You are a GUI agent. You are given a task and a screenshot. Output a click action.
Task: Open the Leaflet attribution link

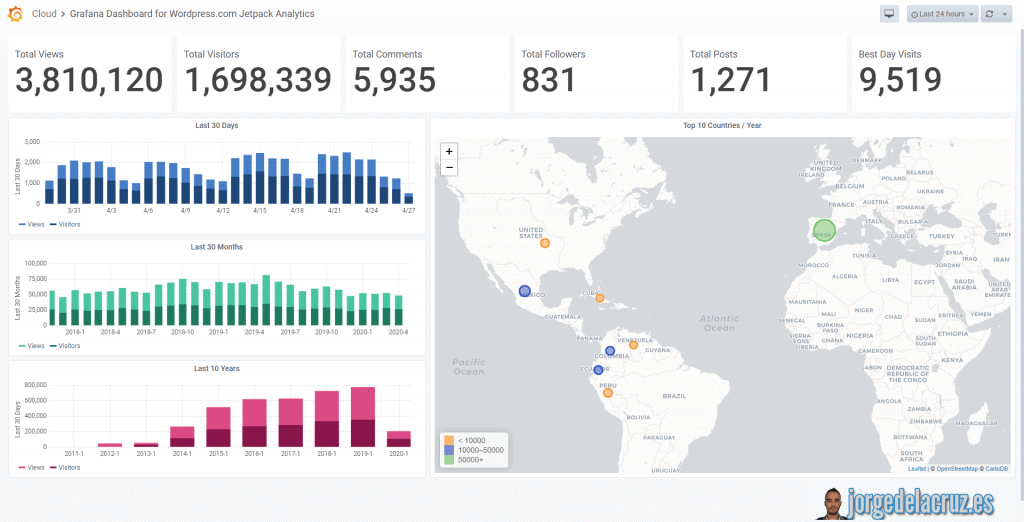pos(916,468)
